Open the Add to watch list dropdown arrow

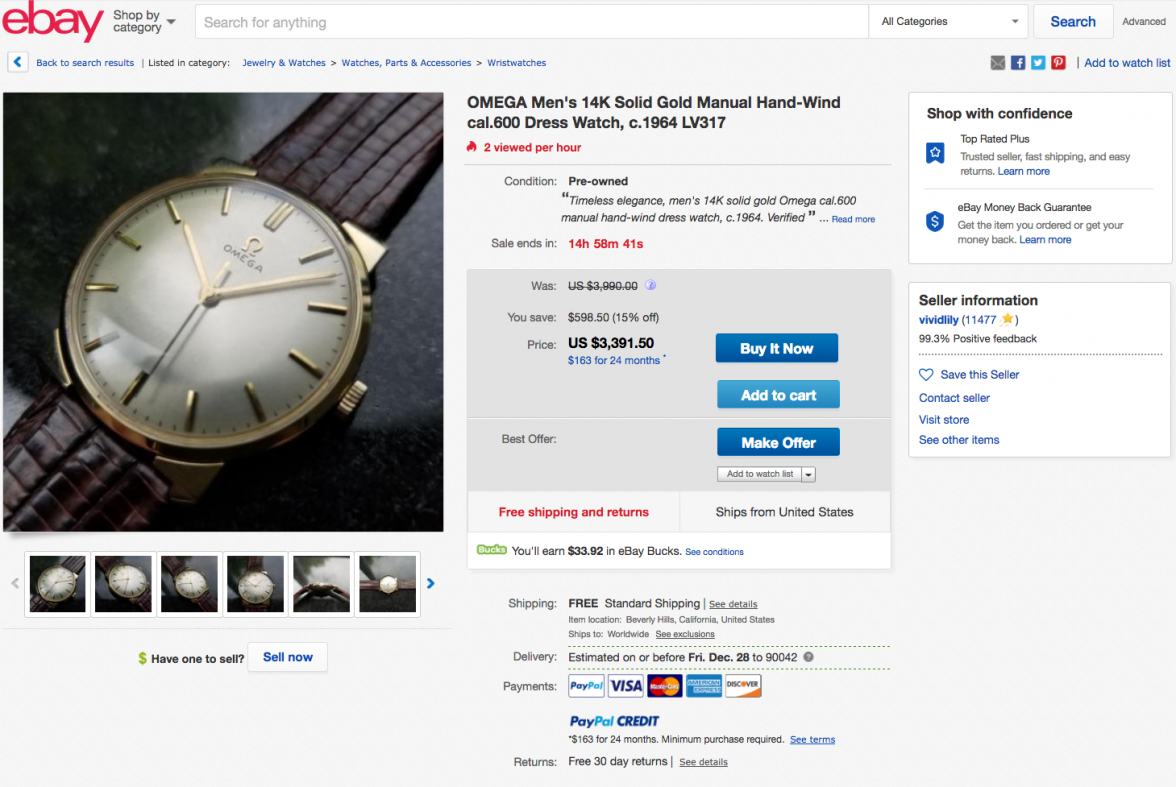pos(808,474)
